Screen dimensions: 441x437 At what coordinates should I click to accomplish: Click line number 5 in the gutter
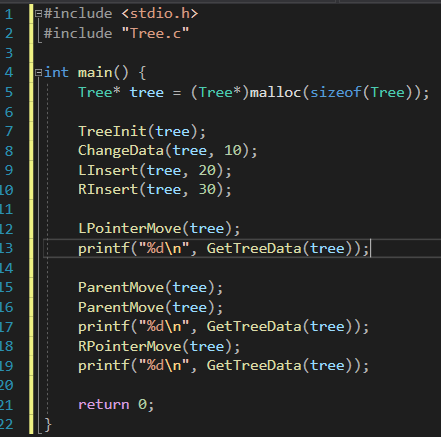tap(9, 92)
